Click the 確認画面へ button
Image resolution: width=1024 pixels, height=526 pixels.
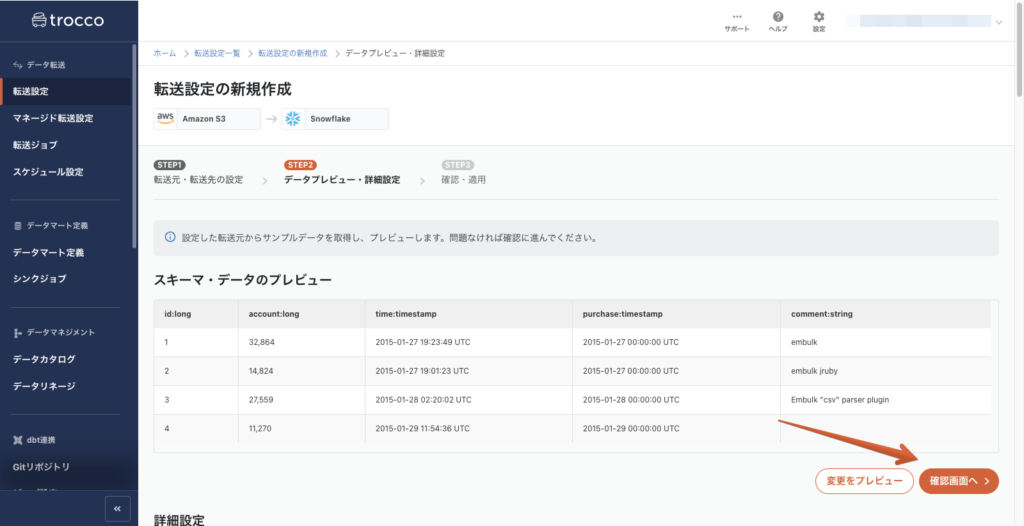958,481
